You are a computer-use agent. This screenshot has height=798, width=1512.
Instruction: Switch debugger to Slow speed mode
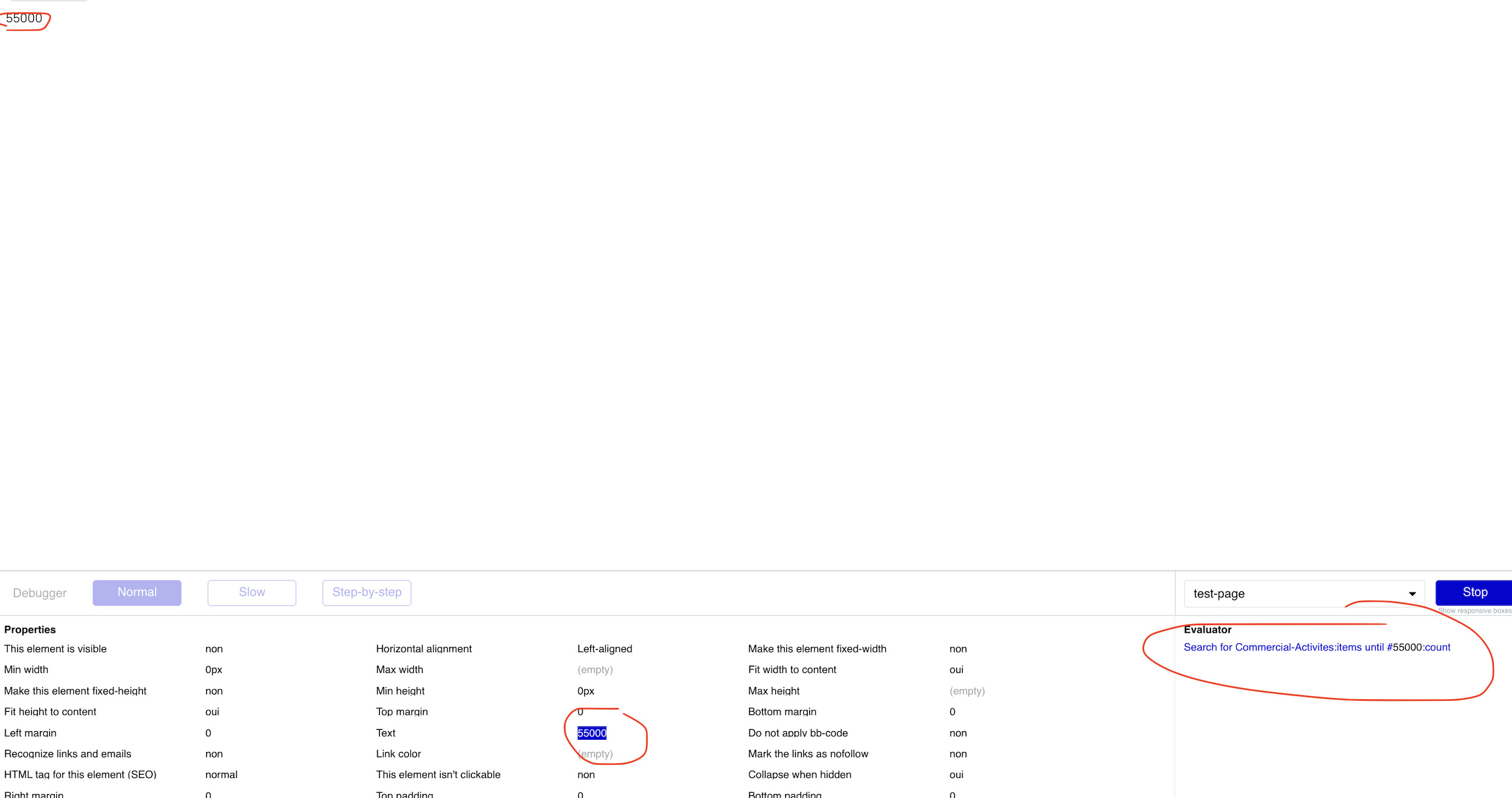tap(251, 593)
